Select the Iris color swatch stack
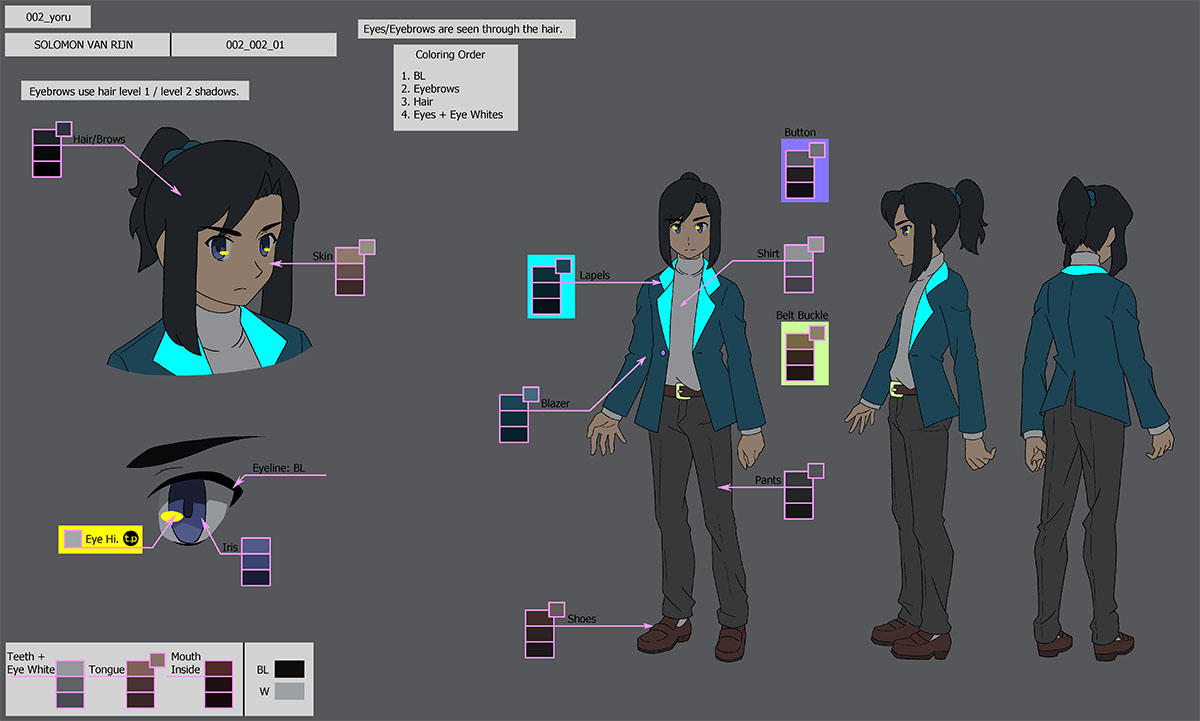 [x=256, y=561]
